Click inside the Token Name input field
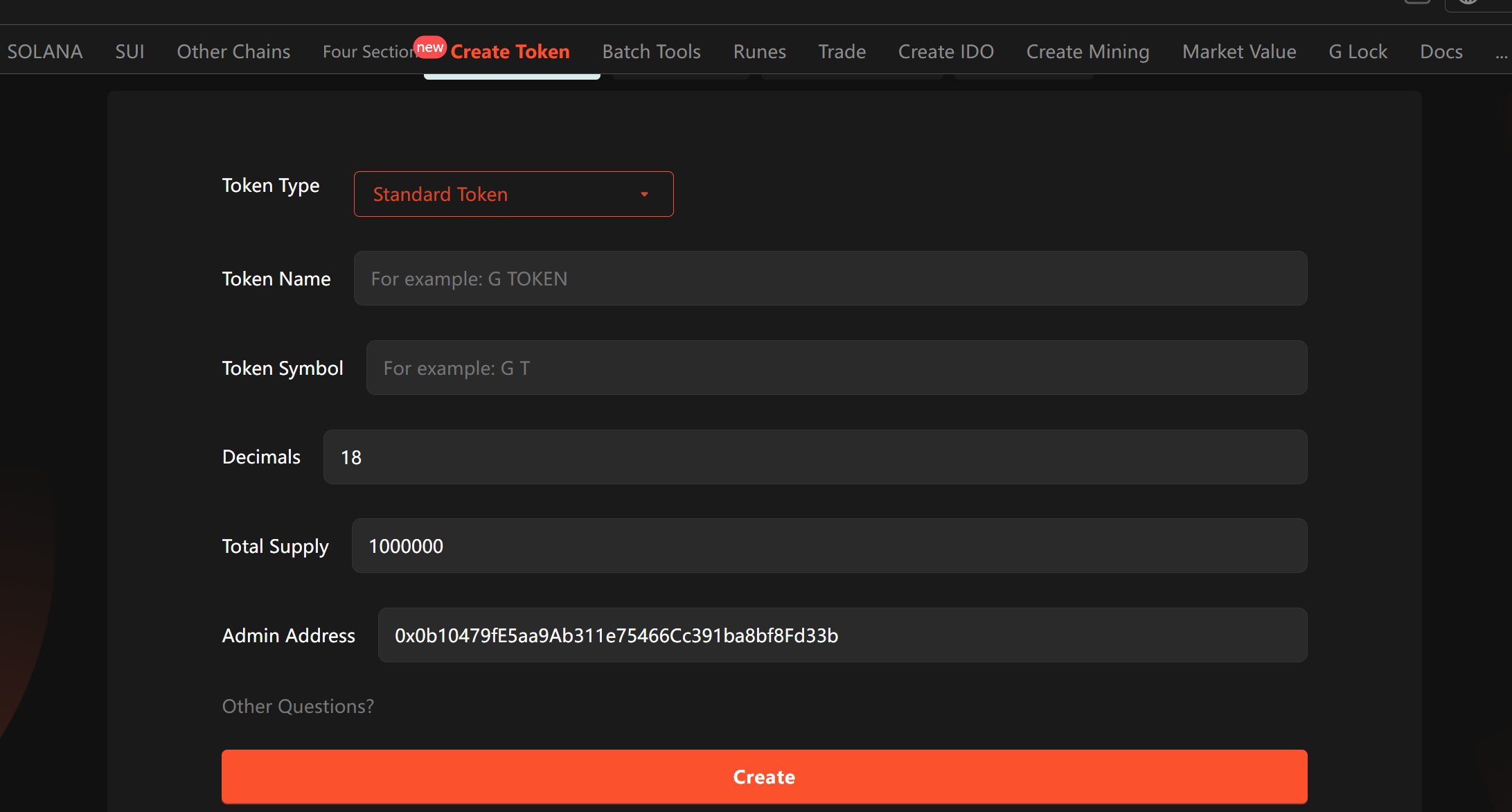 830,279
